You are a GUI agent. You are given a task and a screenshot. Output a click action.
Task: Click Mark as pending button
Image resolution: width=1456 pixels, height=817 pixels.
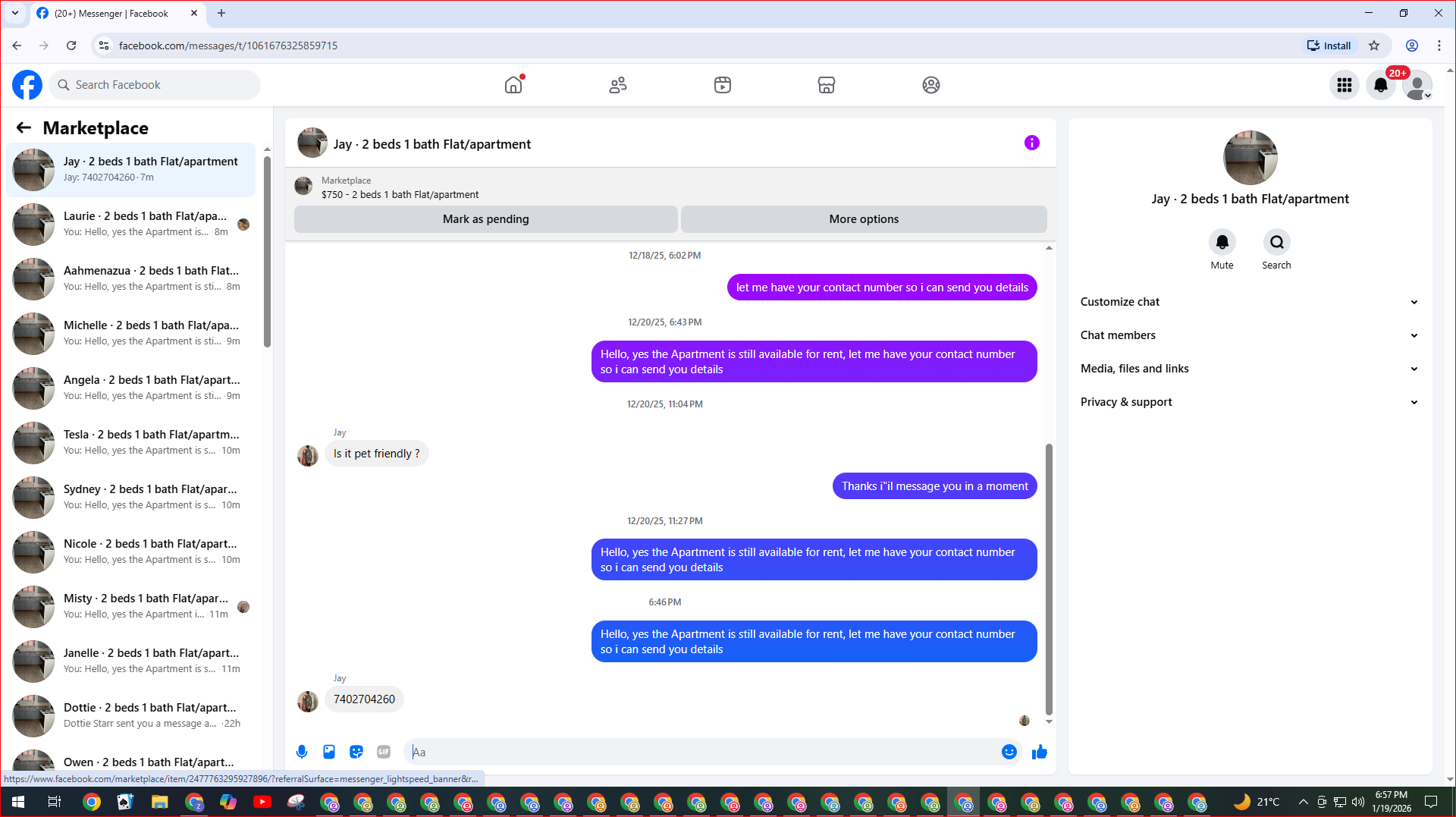(485, 219)
